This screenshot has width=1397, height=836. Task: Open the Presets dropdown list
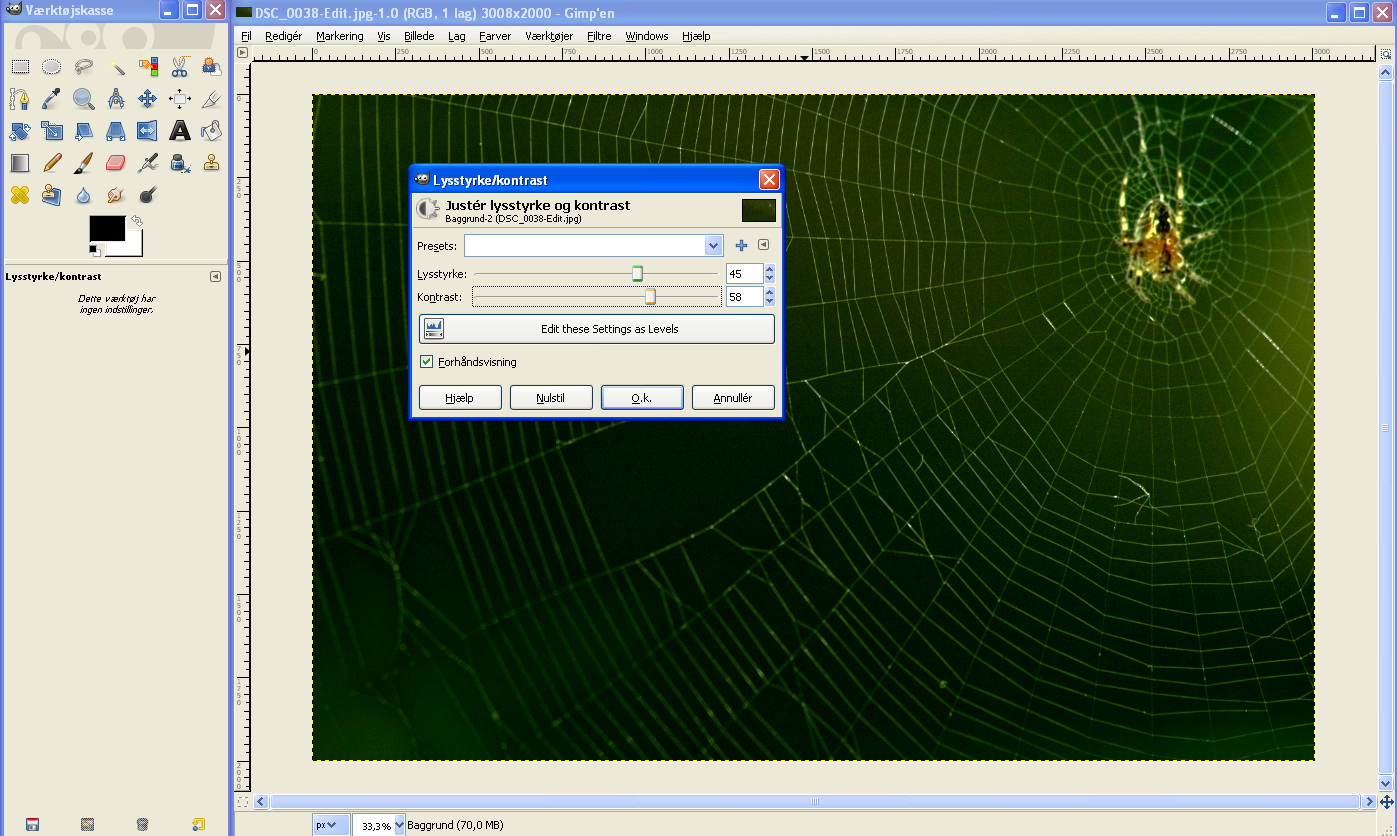click(713, 246)
